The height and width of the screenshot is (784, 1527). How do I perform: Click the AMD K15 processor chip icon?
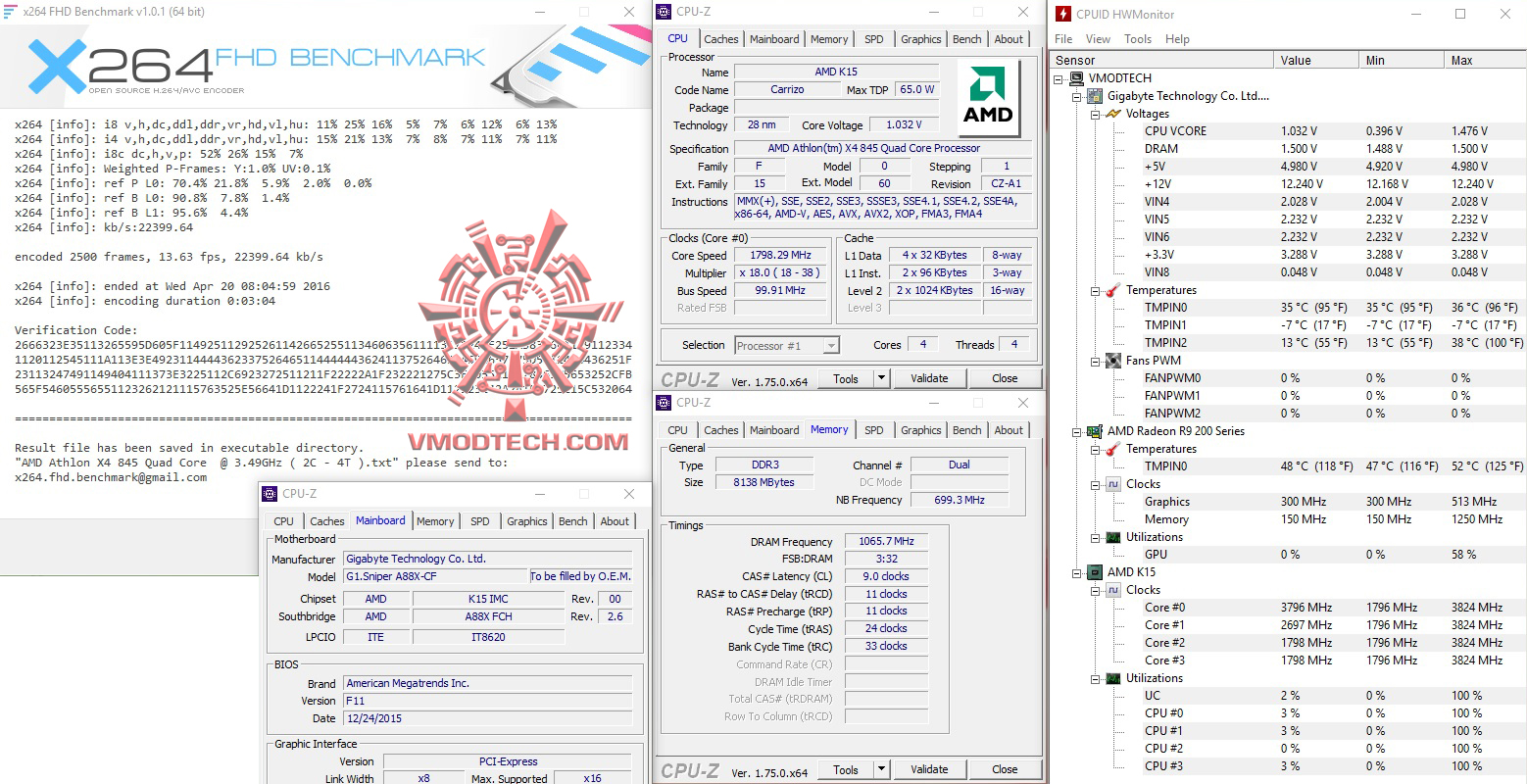click(1095, 572)
